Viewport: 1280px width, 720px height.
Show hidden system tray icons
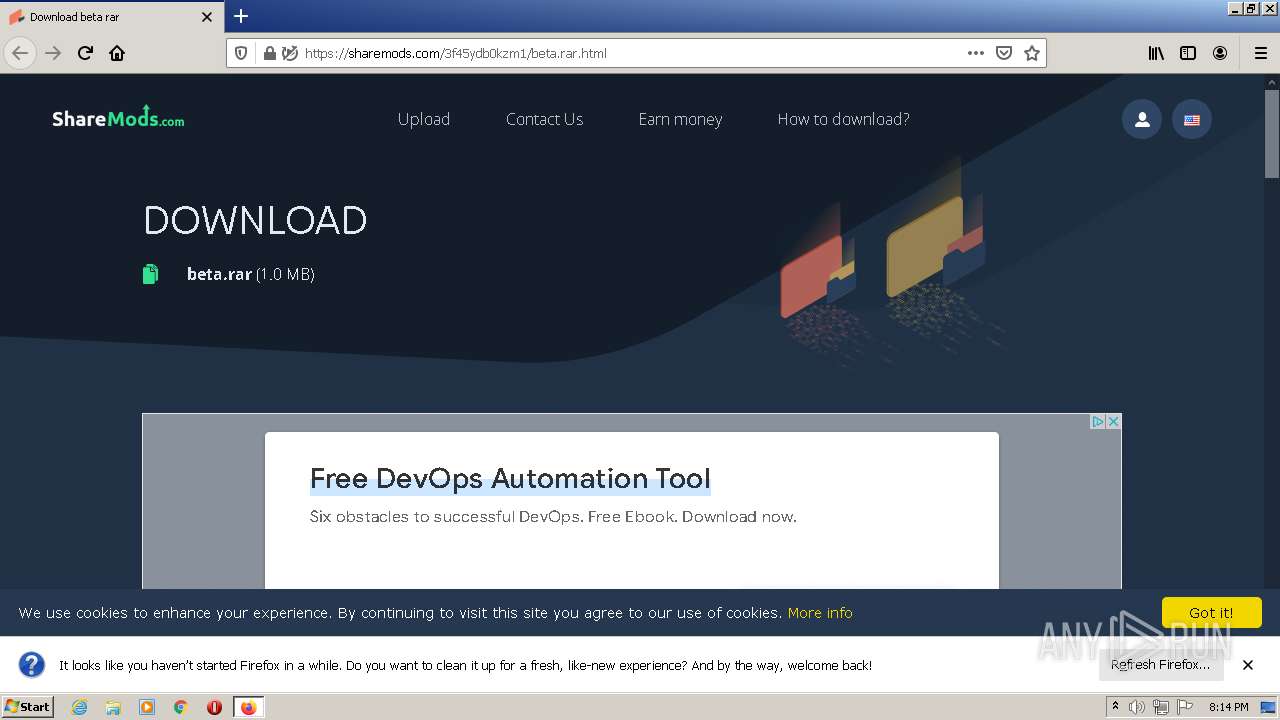click(1115, 707)
